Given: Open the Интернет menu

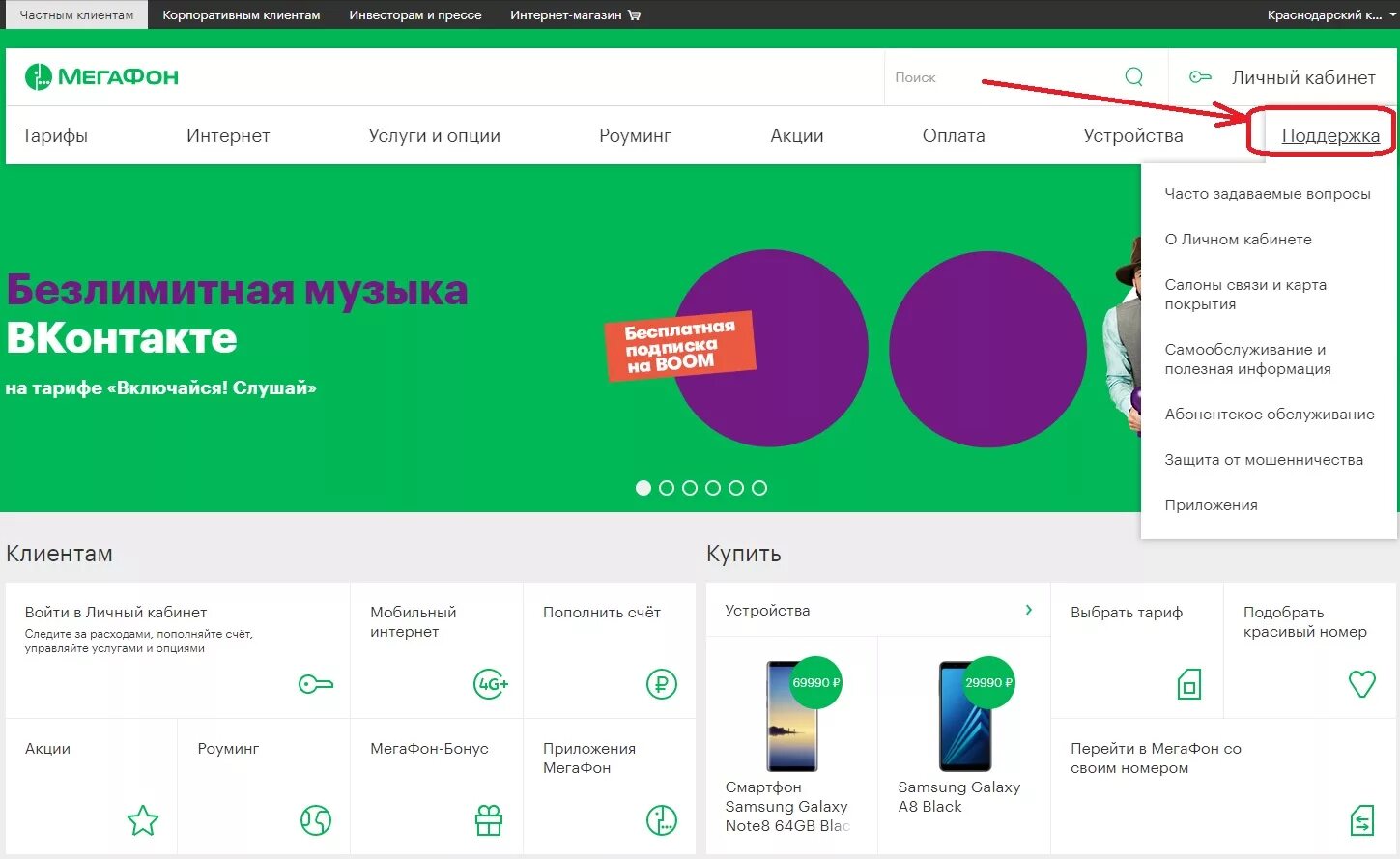Looking at the screenshot, I should click(x=228, y=136).
